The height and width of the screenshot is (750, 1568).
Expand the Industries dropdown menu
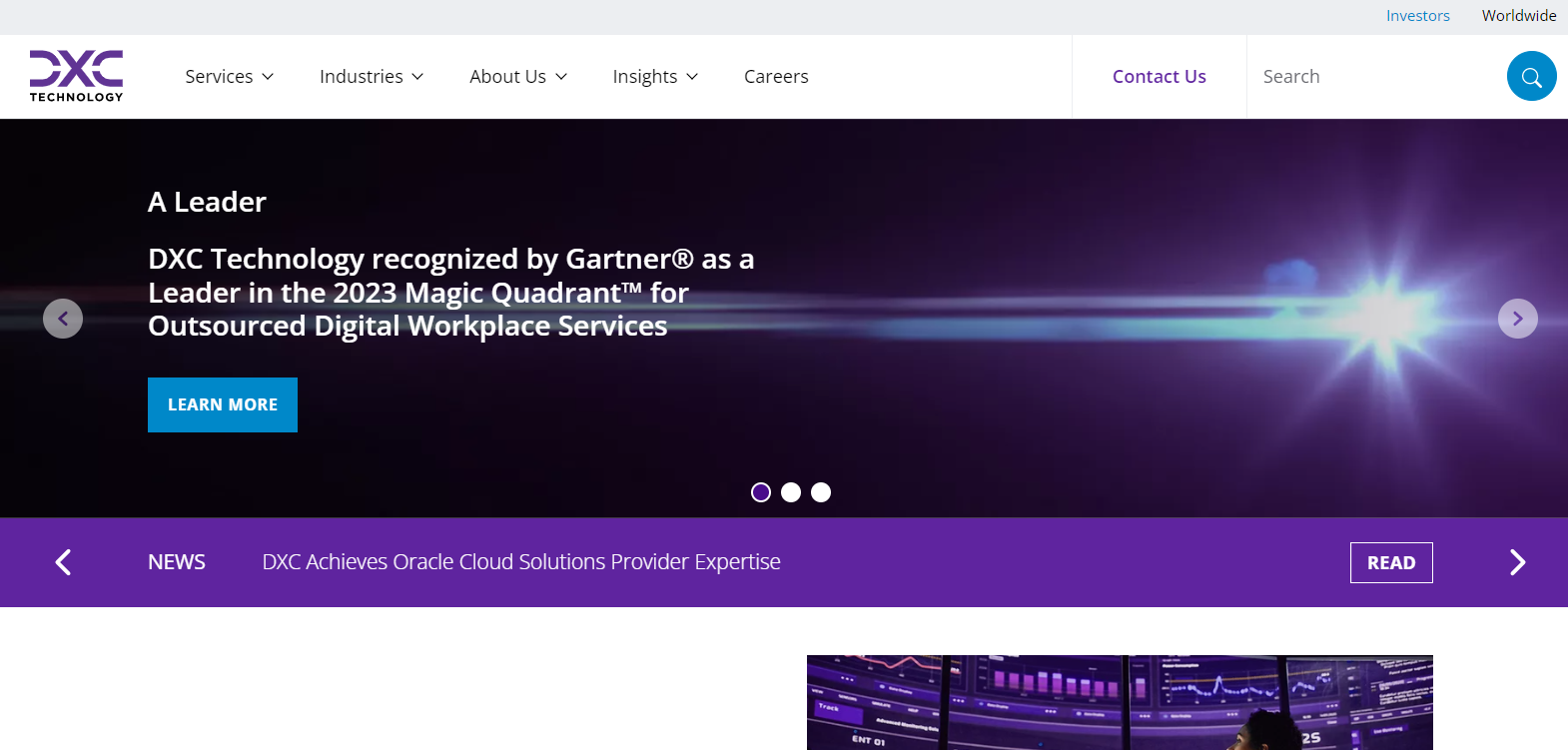pyautogui.click(x=371, y=77)
